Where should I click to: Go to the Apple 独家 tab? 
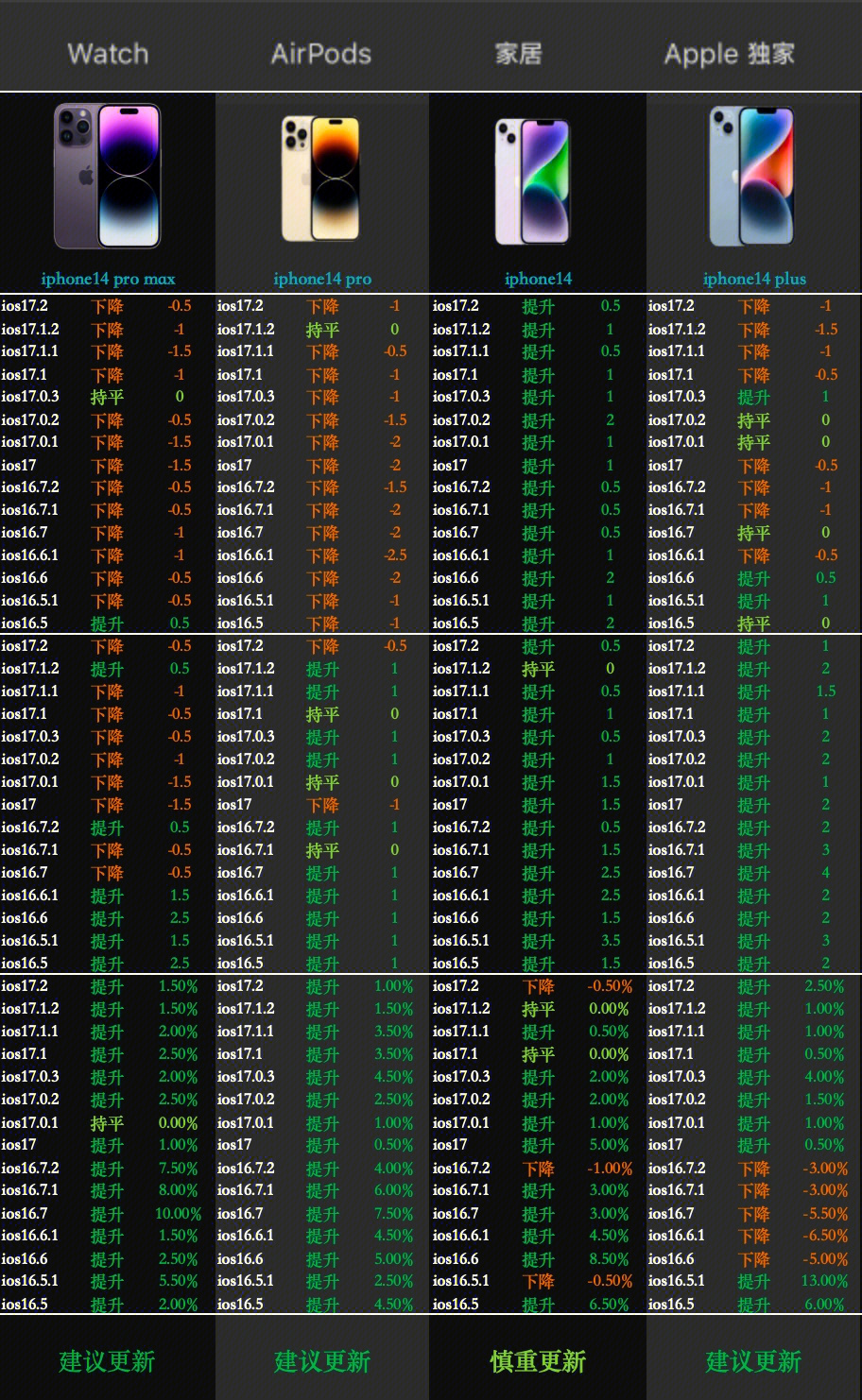coord(729,54)
